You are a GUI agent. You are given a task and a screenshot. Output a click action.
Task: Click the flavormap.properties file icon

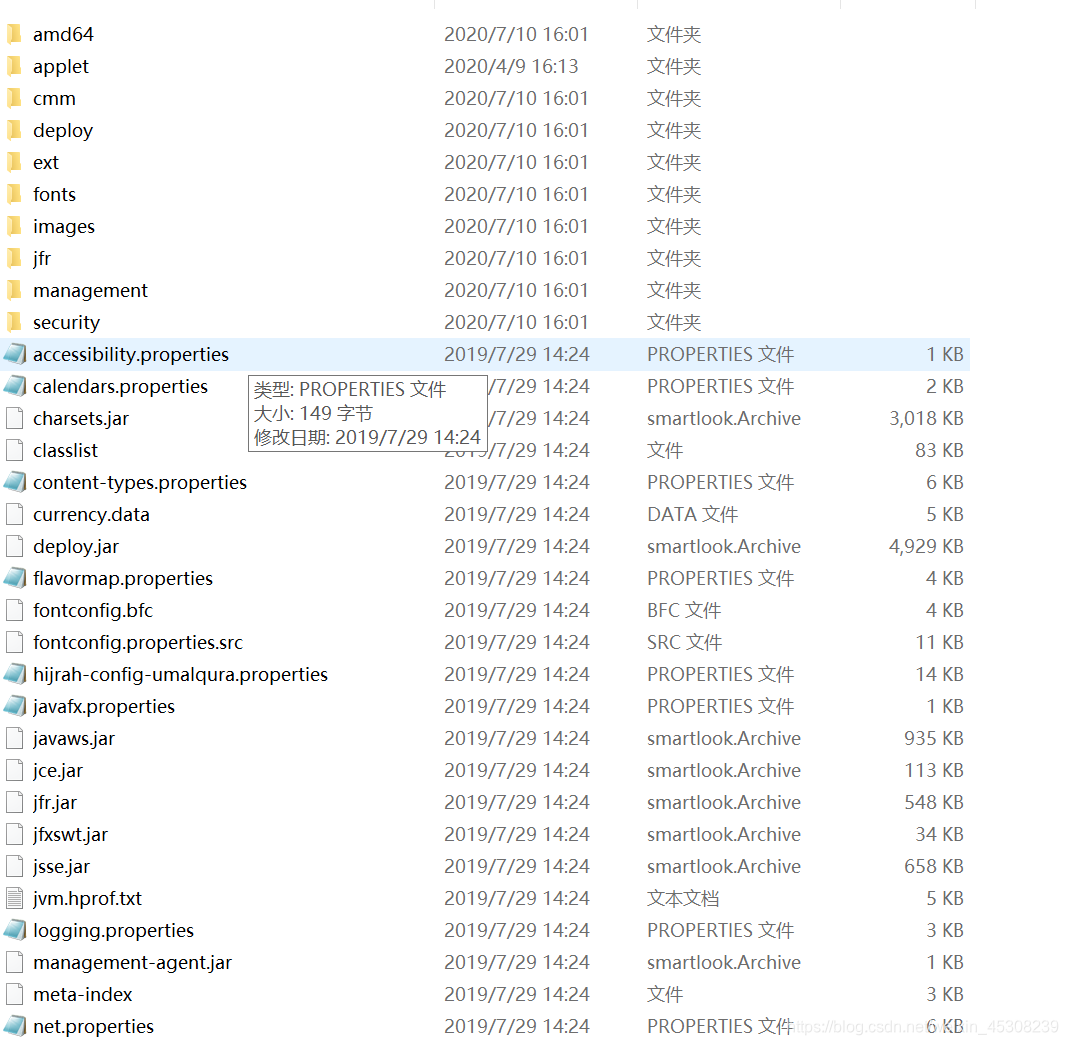(x=14, y=578)
